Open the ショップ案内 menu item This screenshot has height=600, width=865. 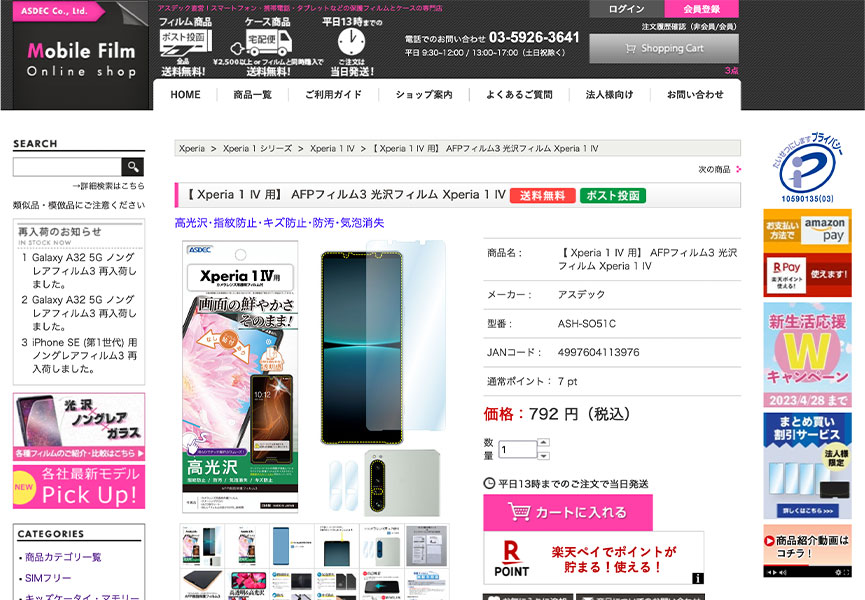(x=424, y=94)
